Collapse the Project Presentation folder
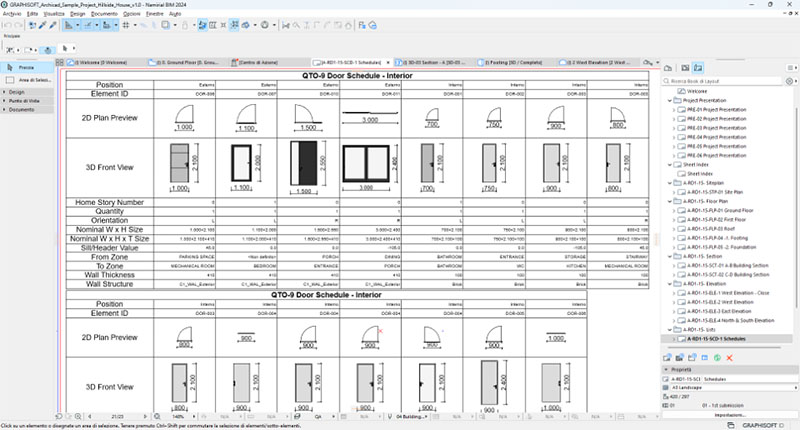This screenshot has width=800, height=430. click(669, 100)
